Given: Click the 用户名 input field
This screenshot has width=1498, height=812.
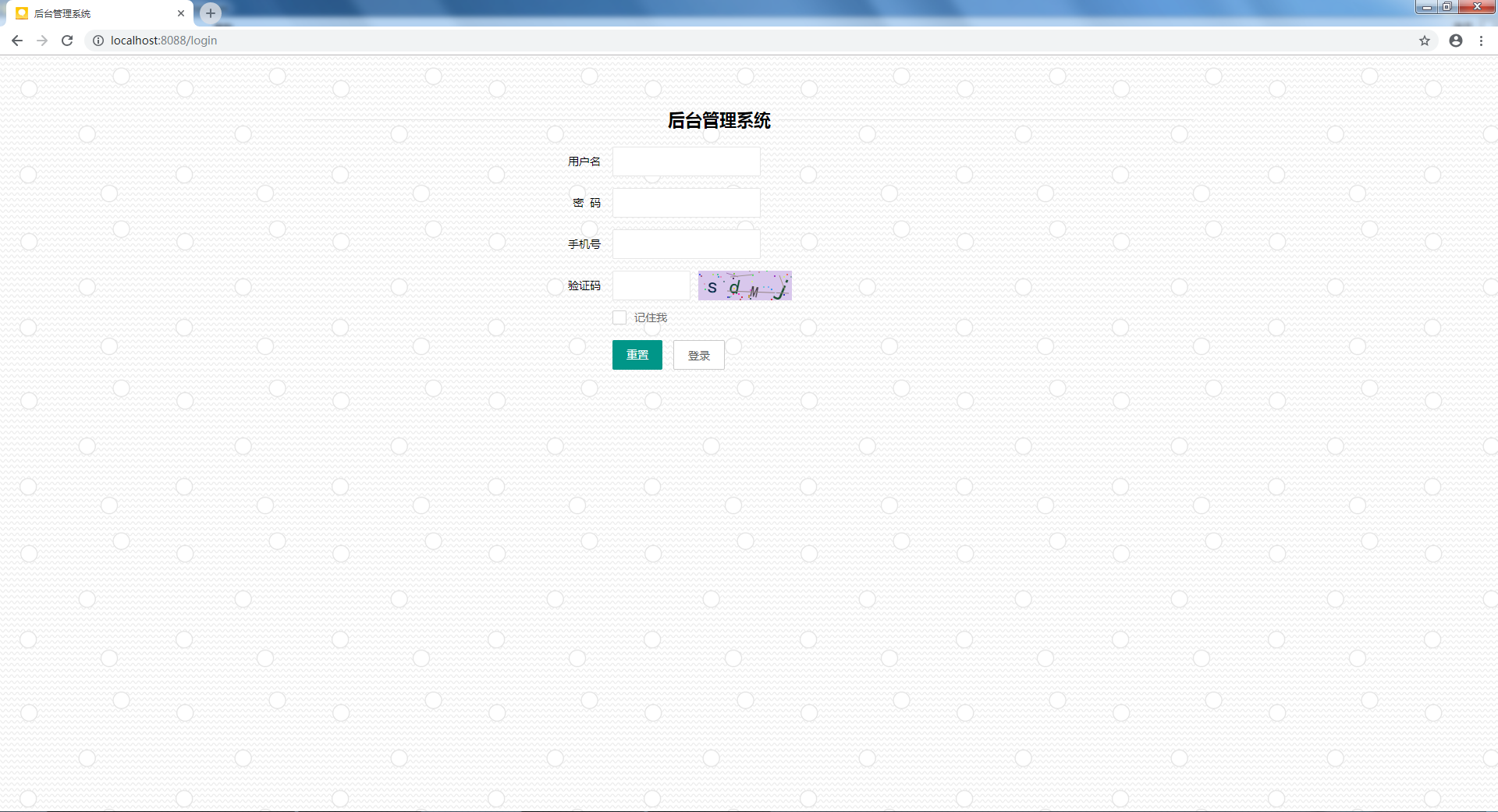Looking at the screenshot, I should (686, 161).
